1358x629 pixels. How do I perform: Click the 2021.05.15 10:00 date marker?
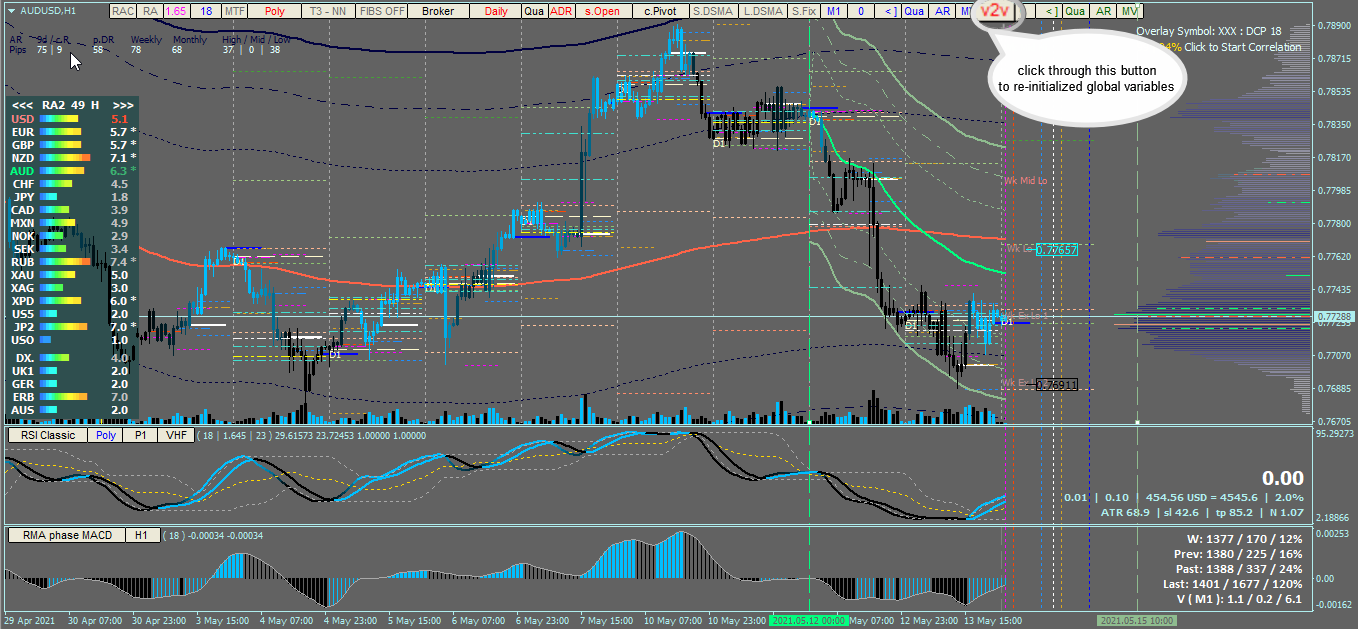(1135, 621)
